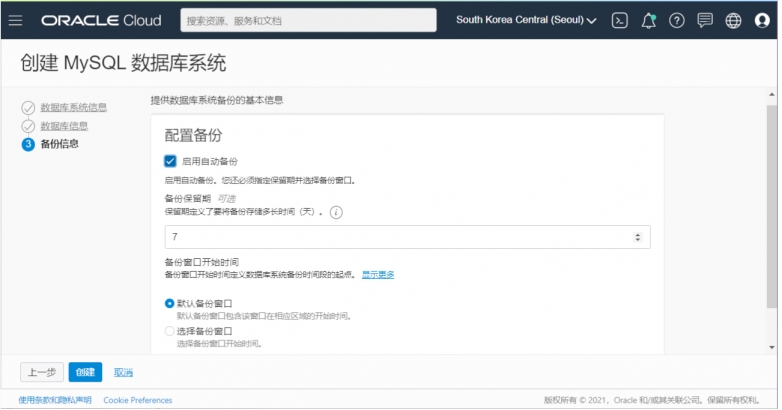The image size is (782, 410).
Task: Open Cookie Preferences link
Action: (x=138, y=400)
